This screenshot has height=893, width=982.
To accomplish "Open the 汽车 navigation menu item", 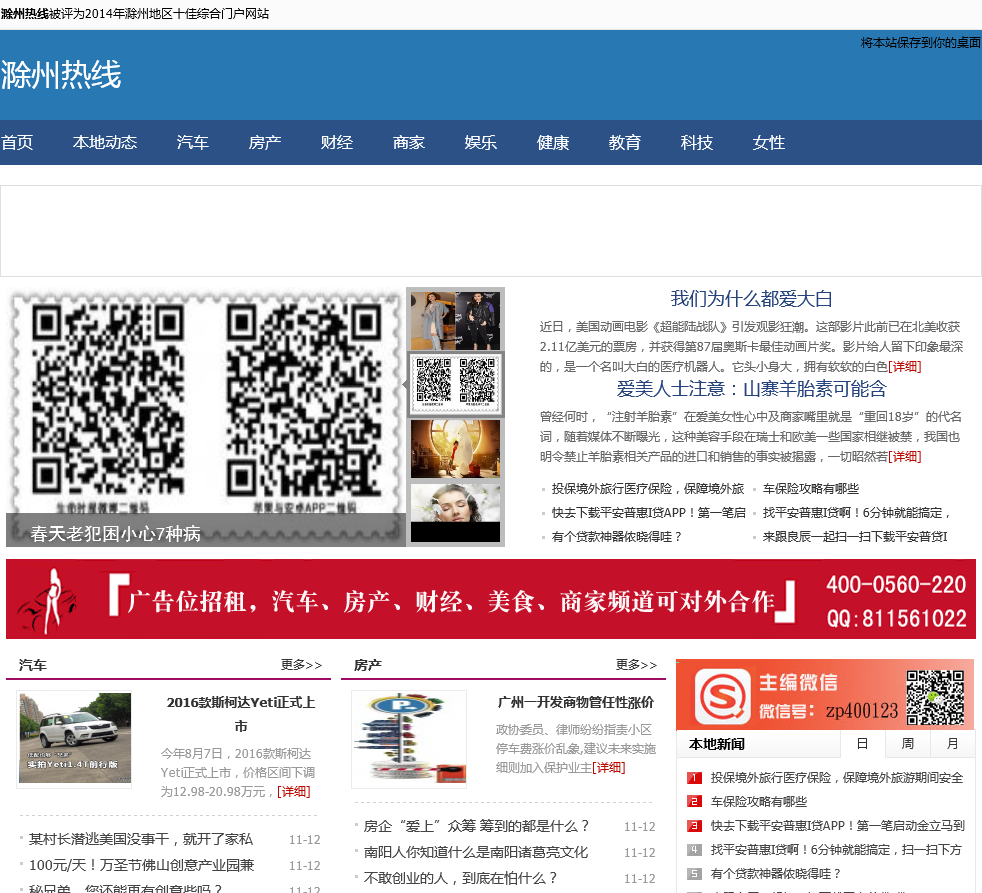I will (x=192, y=143).
